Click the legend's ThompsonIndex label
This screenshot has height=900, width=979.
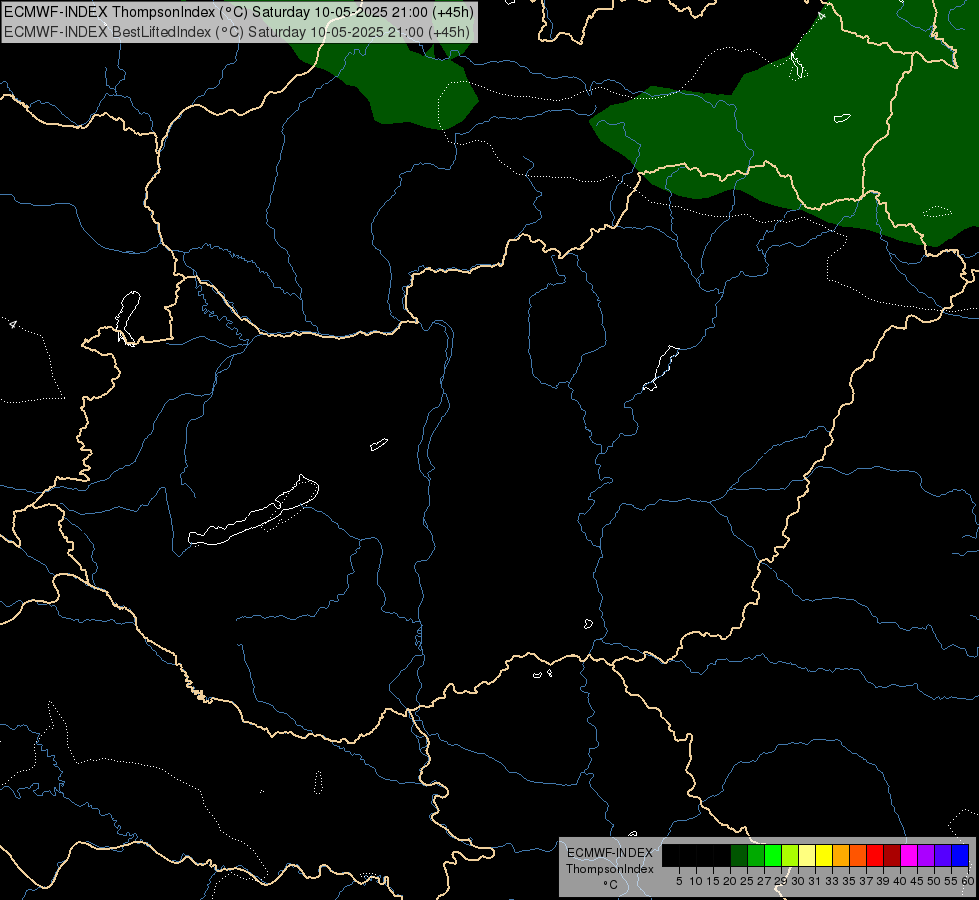[x=610, y=869]
